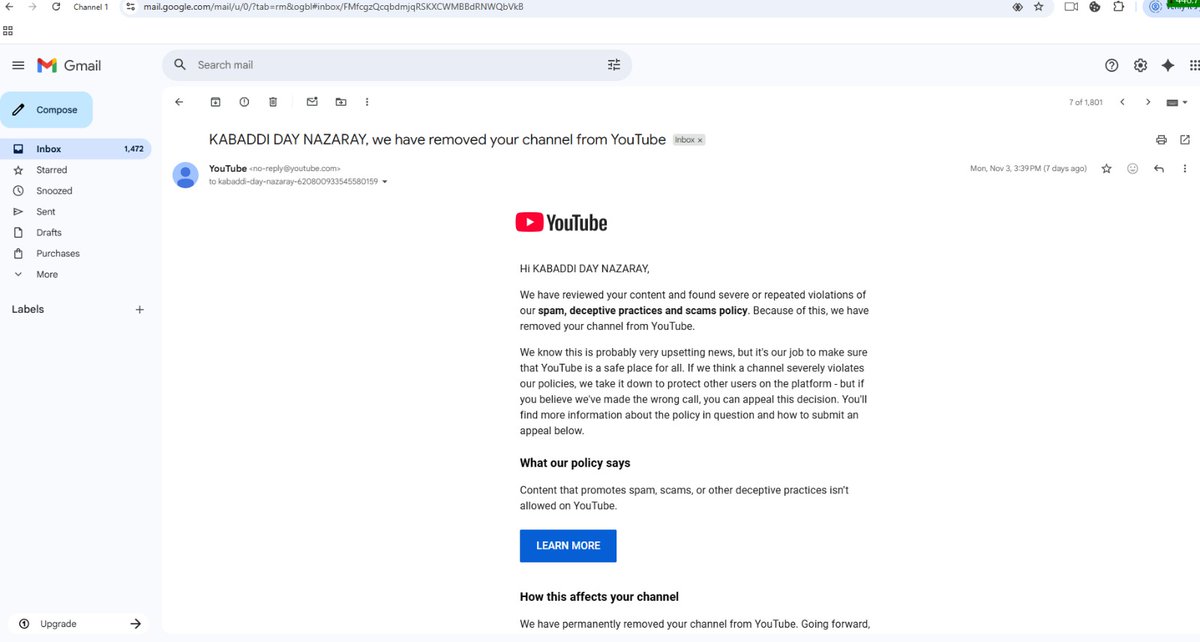Click the Upgrade button
Viewport: 1200px width, 642px height.
(x=78, y=624)
